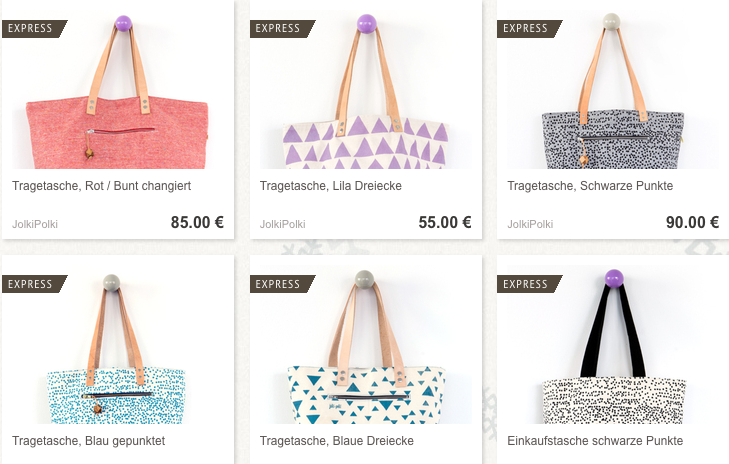
Task: Open title Tragetasche, Blaue Dreiecke
Action: pyautogui.click(x=337, y=441)
